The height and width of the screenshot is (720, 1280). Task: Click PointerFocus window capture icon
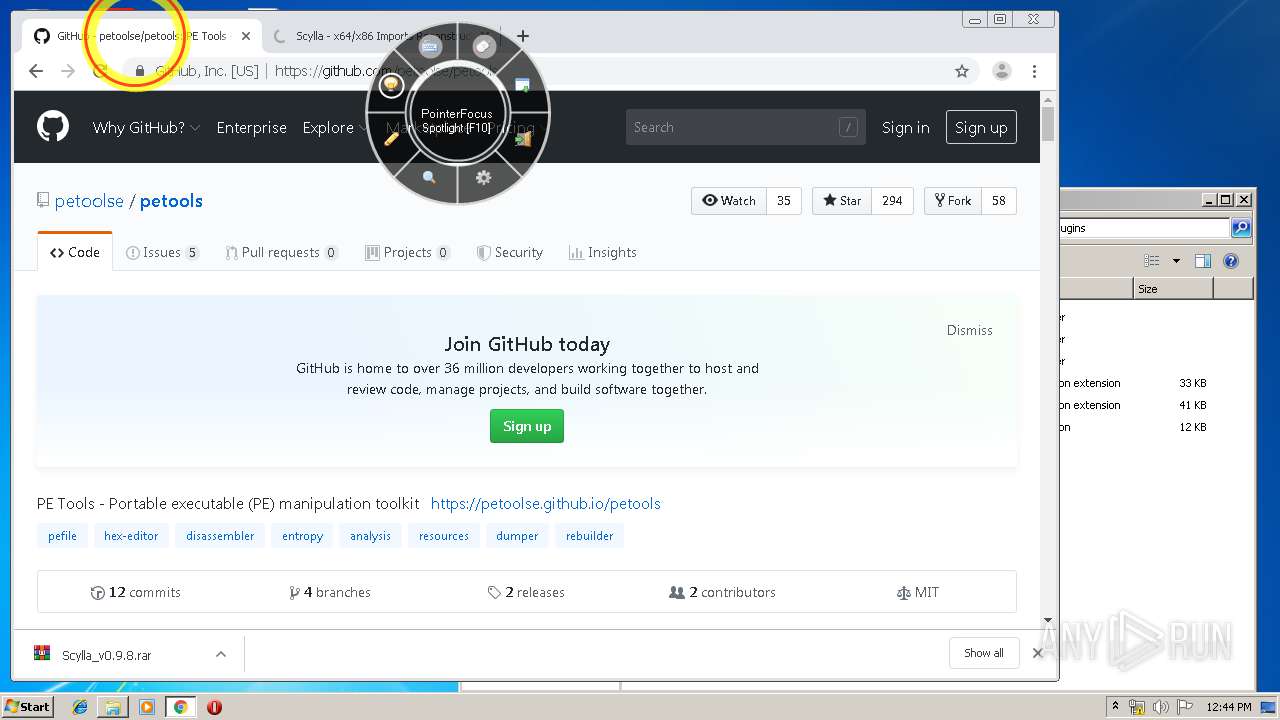click(x=522, y=85)
